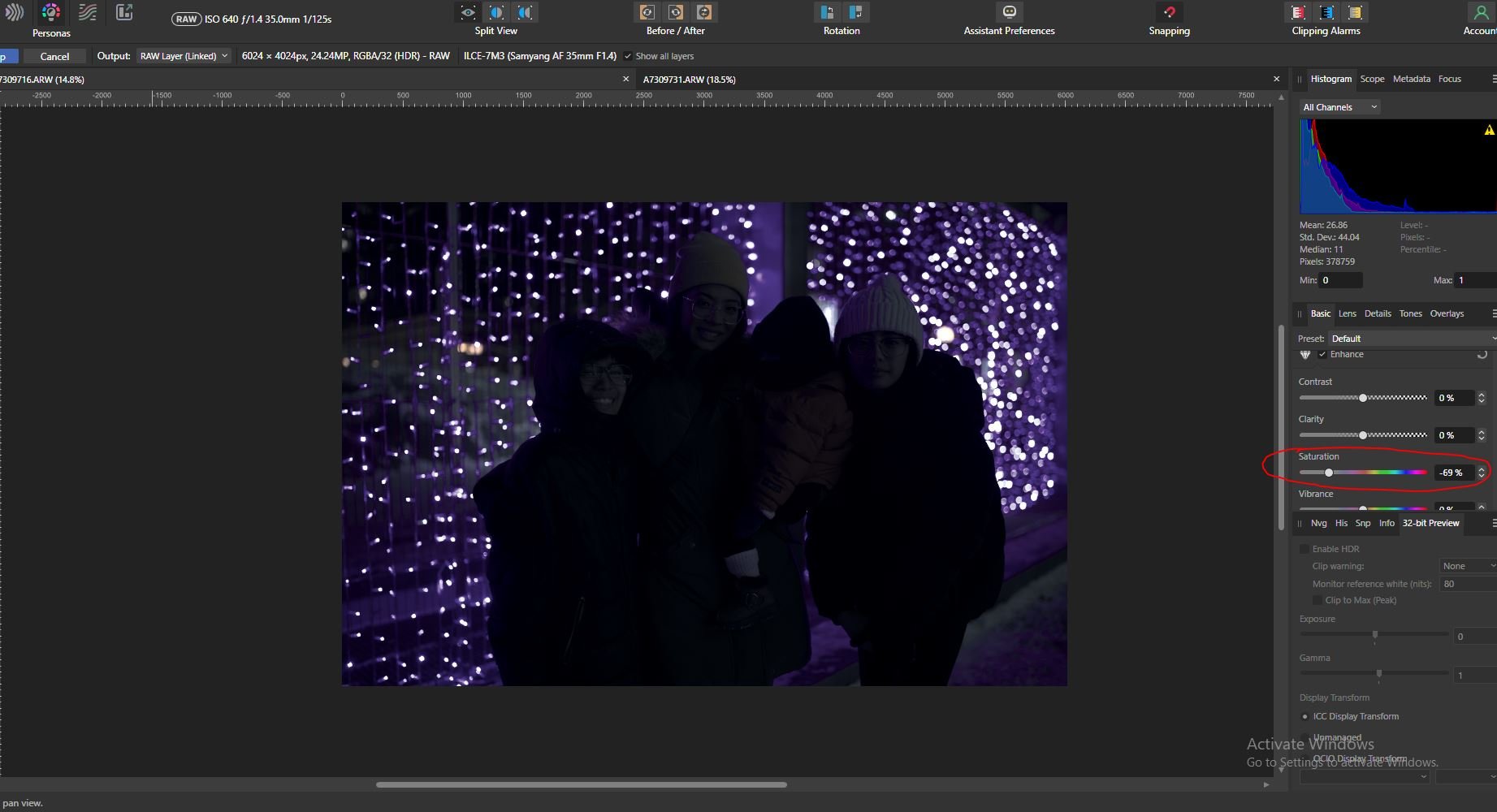Image resolution: width=1497 pixels, height=812 pixels.
Task: Switch to the Lens tab
Action: (x=1347, y=313)
